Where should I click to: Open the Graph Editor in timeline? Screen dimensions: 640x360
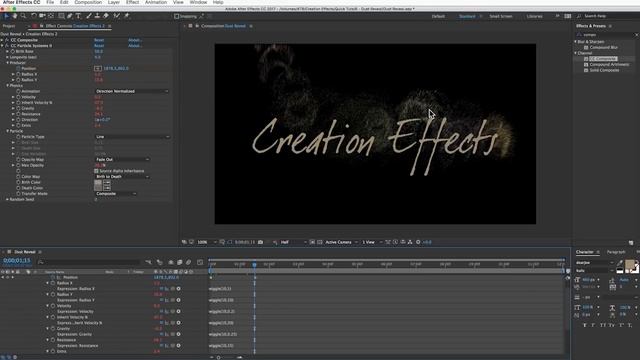(200, 262)
